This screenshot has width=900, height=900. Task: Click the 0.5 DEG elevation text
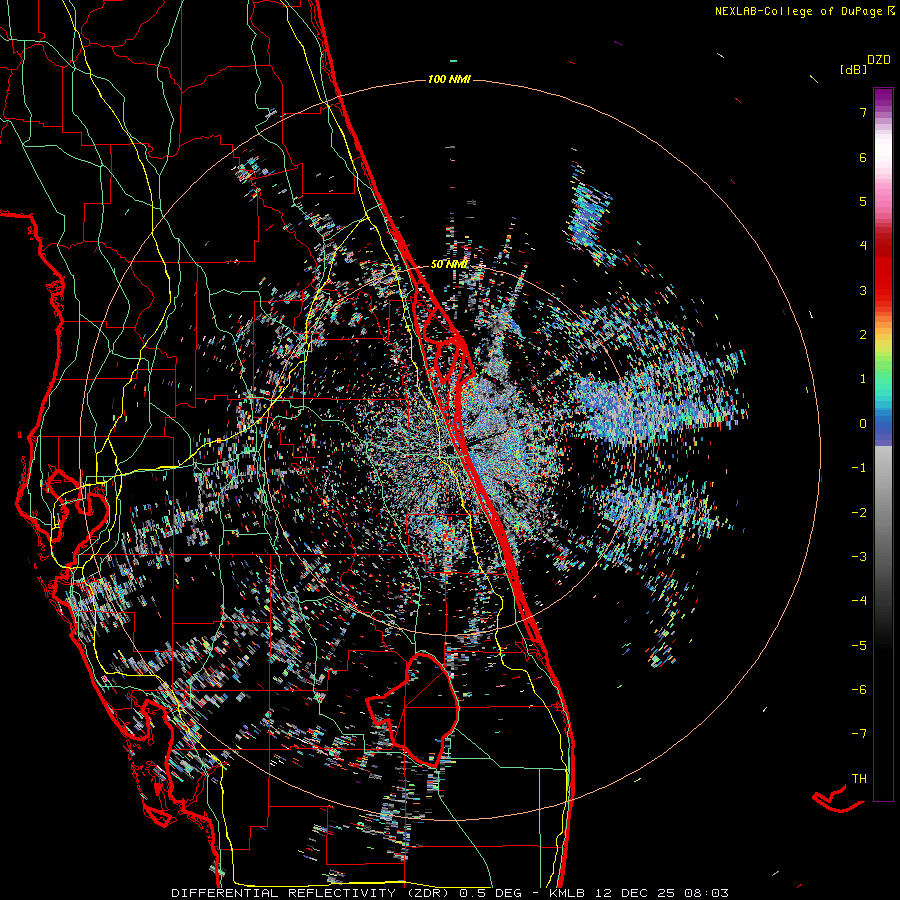click(491, 893)
